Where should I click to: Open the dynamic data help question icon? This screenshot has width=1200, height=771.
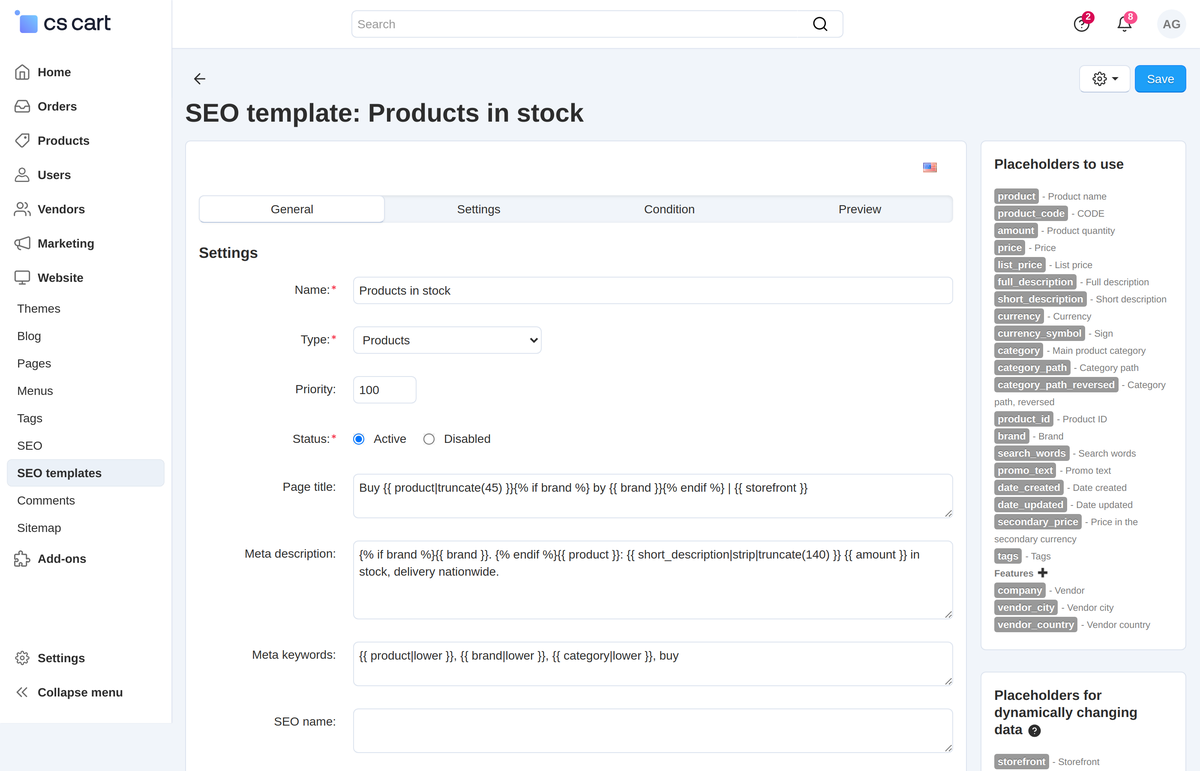click(1034, 731)
